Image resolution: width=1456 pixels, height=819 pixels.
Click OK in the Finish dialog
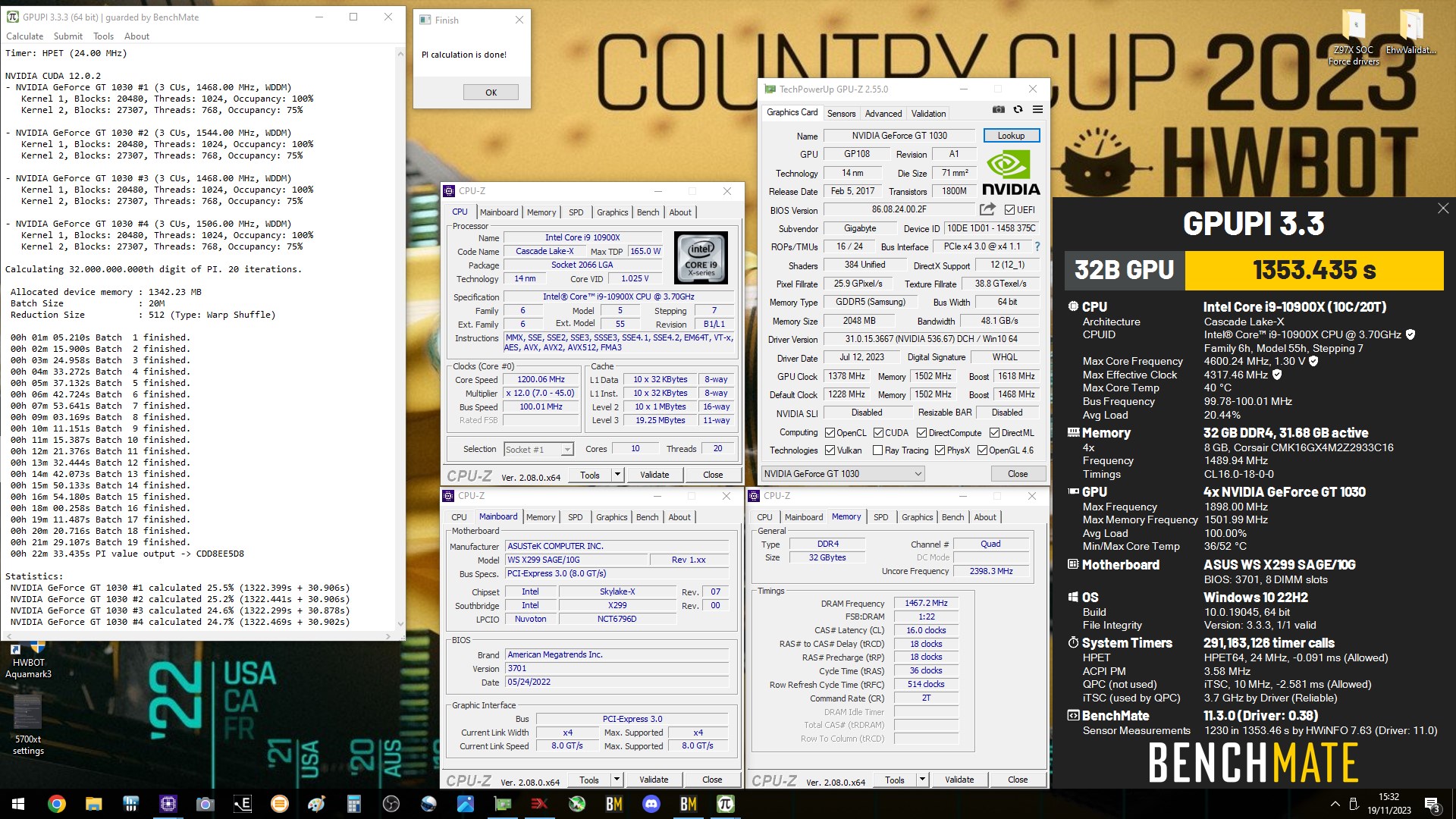tap(491, 93)
